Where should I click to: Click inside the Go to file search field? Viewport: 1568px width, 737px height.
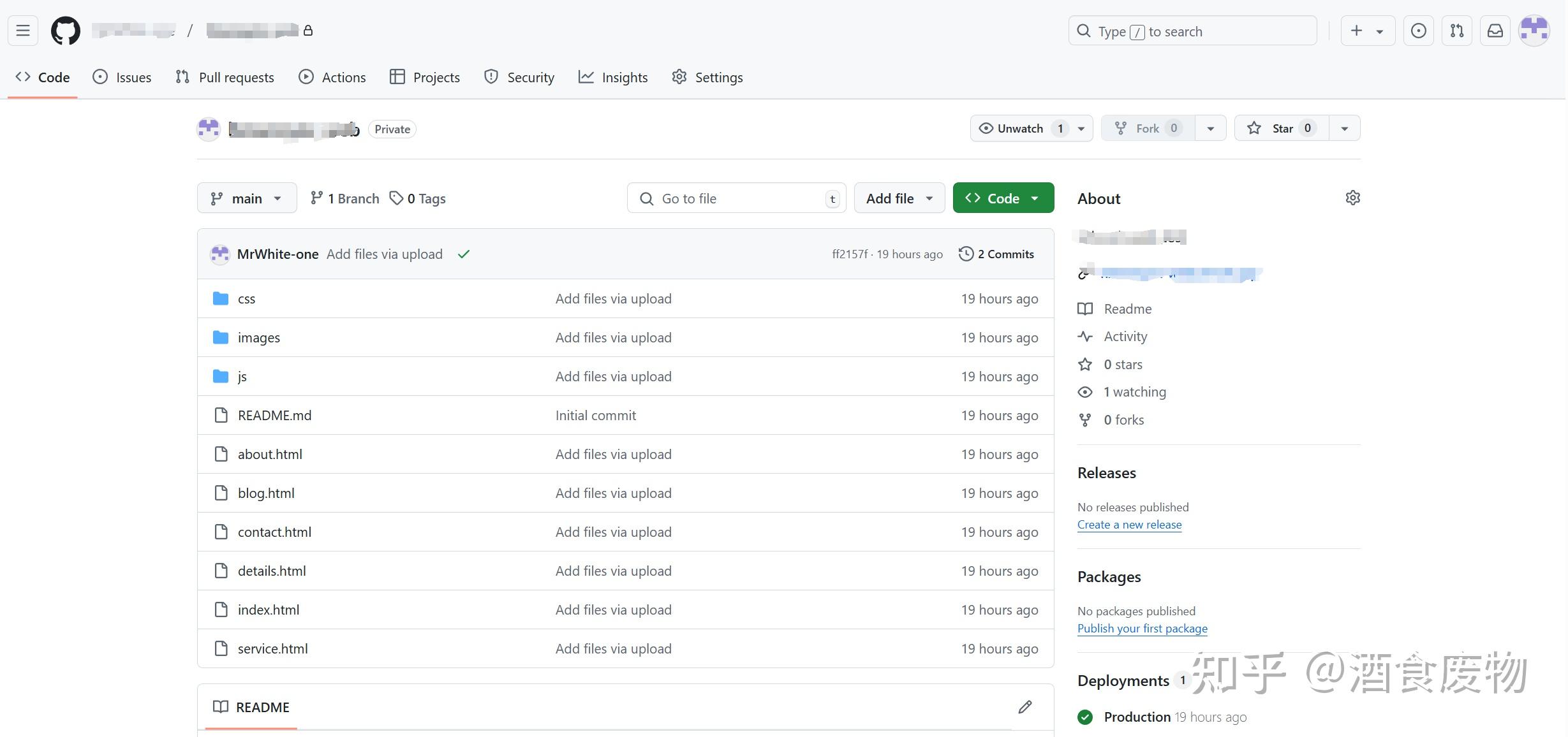[x=734, y=198]
